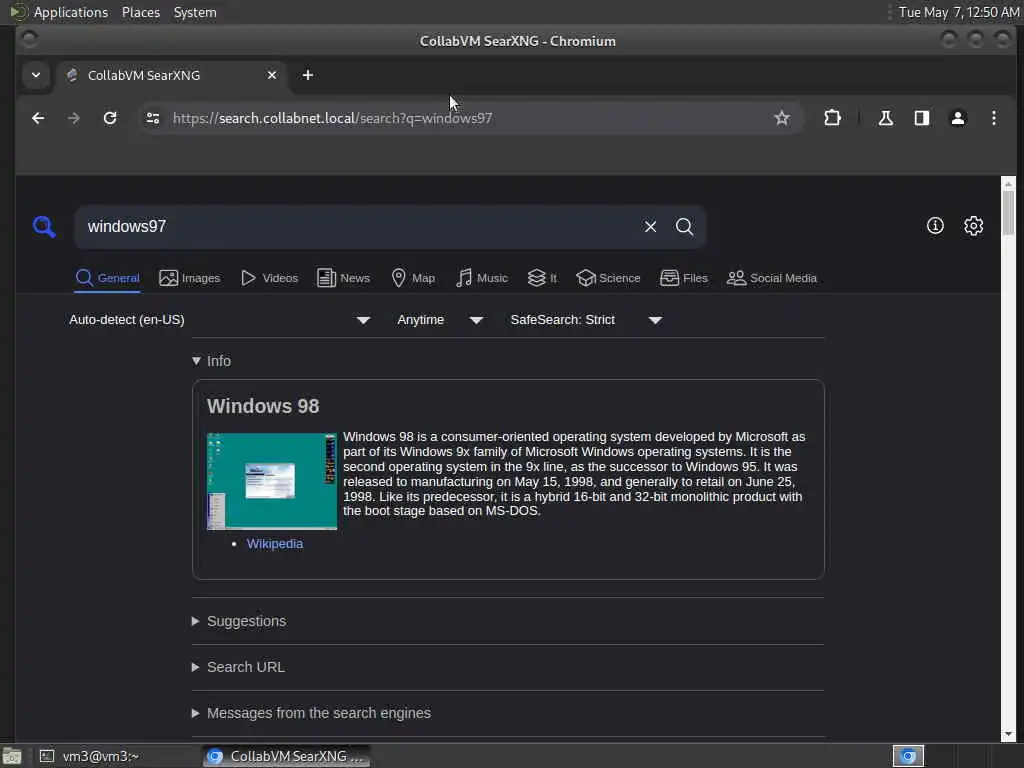Open the tab search dropdown

coord(36,75)
